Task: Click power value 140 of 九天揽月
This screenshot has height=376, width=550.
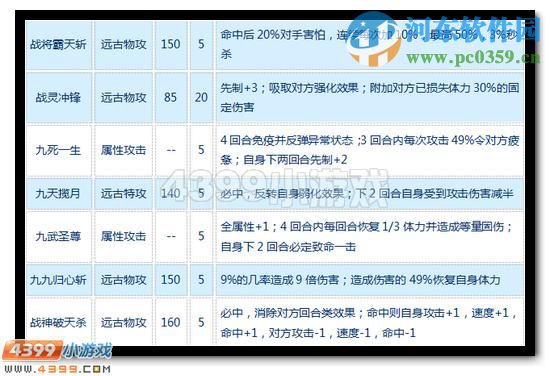Action: pyautogui.click(x=170, y=193)
